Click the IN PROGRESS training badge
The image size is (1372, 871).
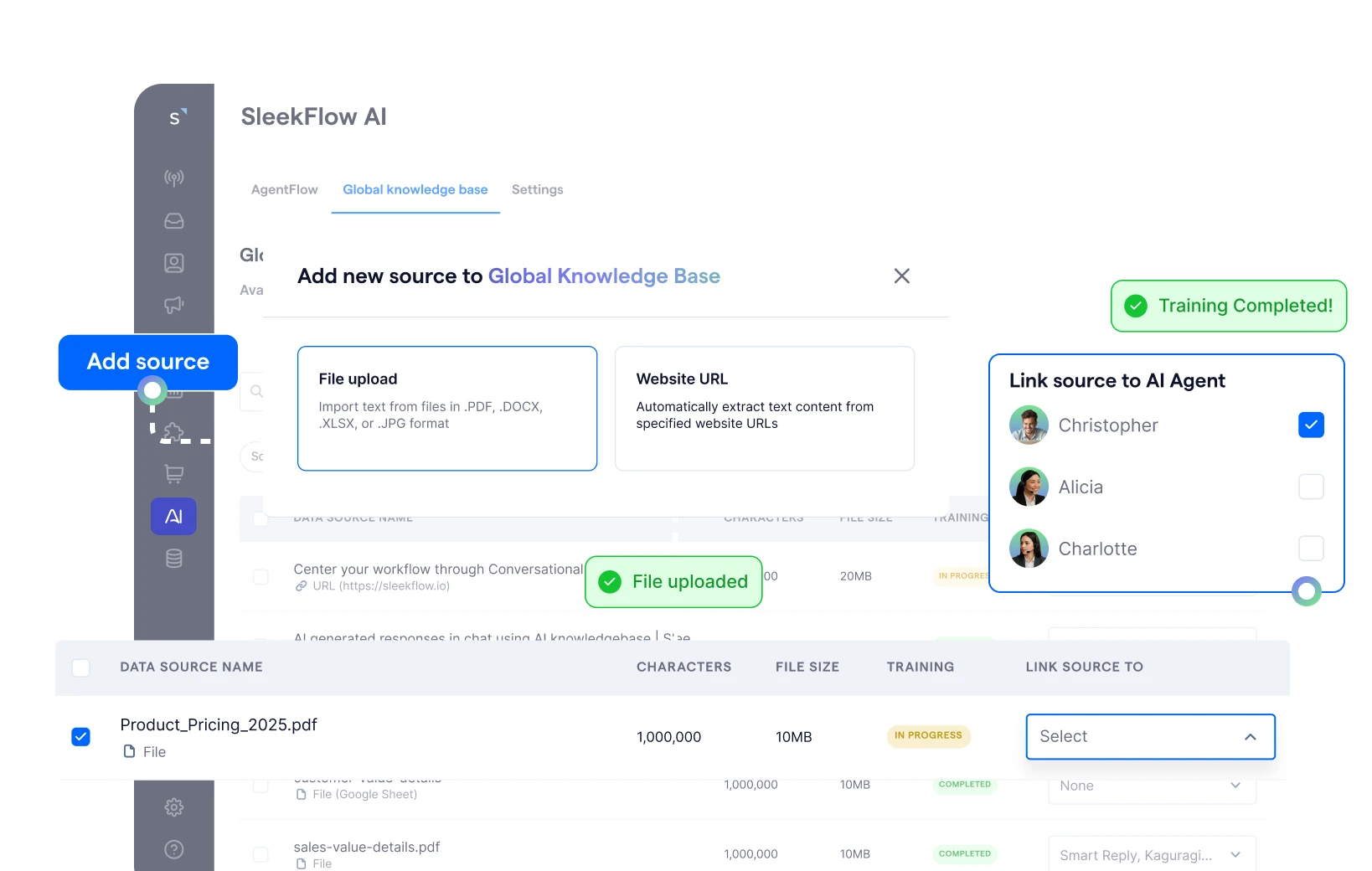(928, 735)
